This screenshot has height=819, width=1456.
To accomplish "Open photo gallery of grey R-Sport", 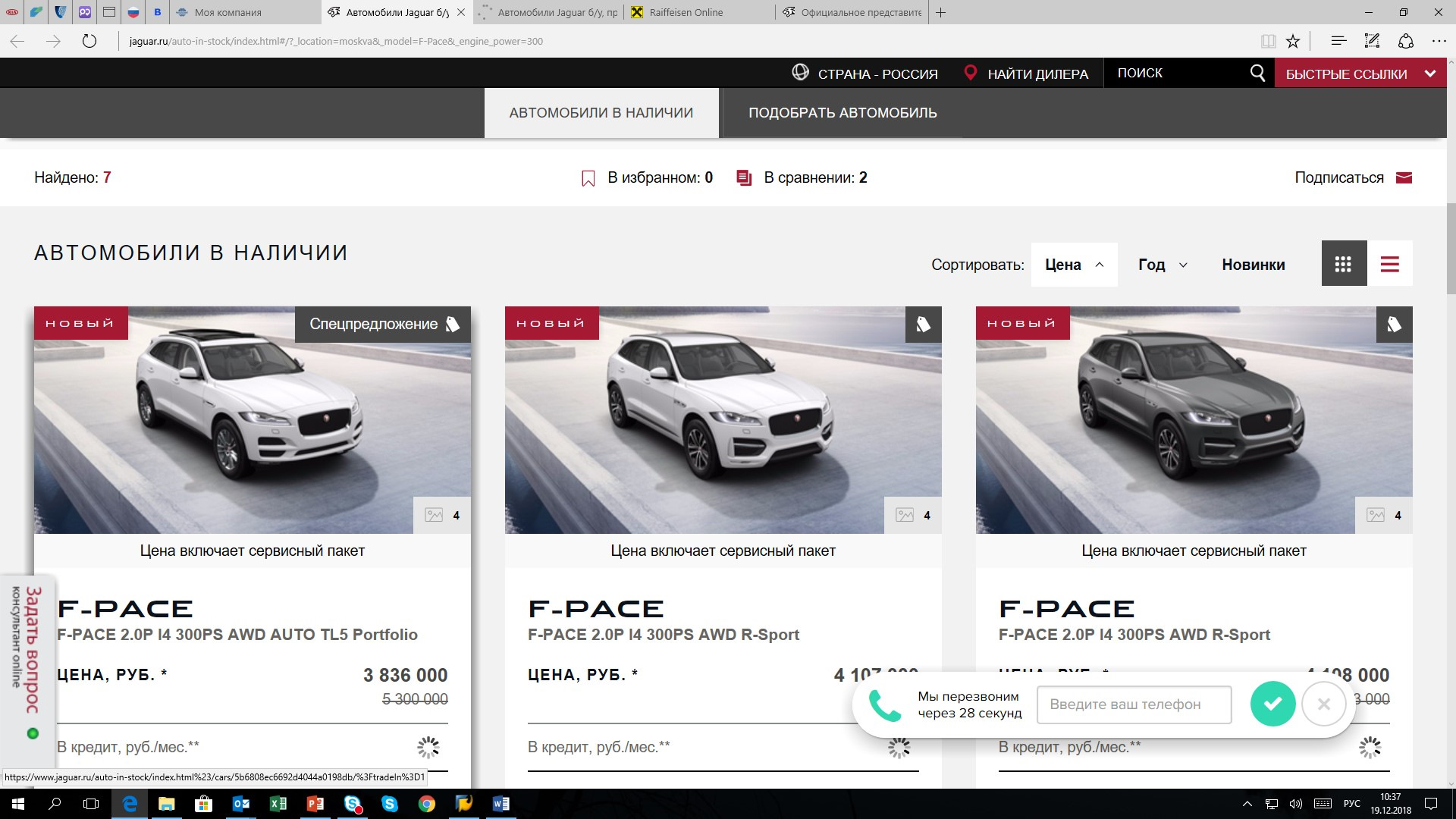I will pyautogui.click(x=1384, y=515).
